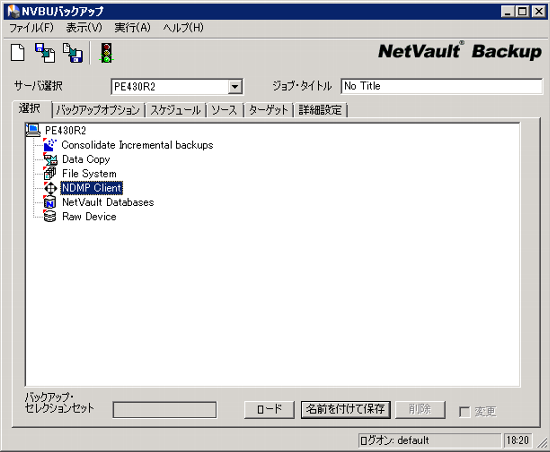This screenshot has height=452, width=550.
Task: Select the Raw Device tree item
Action: (89, 217)
